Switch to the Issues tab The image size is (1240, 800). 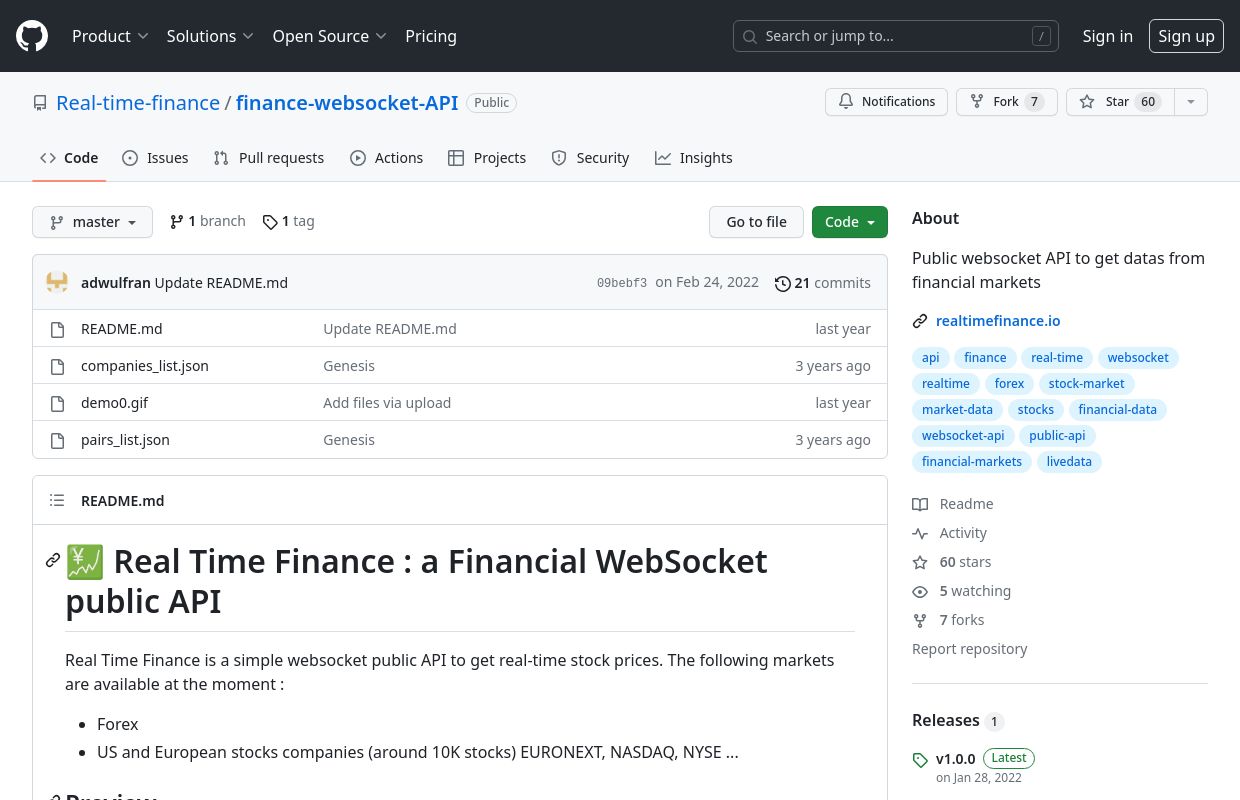click(155, 158)
